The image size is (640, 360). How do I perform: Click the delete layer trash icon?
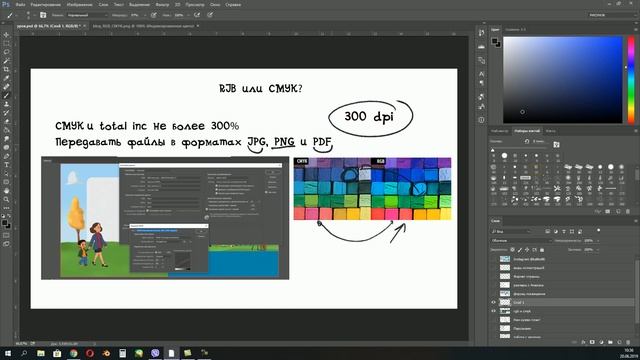tap(628, 342)
